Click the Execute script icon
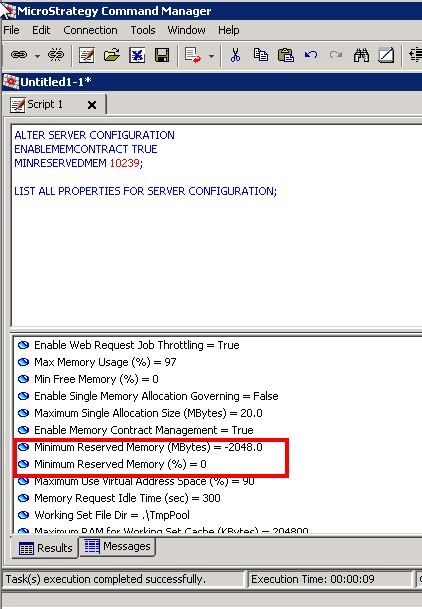 tap(193, 55)
